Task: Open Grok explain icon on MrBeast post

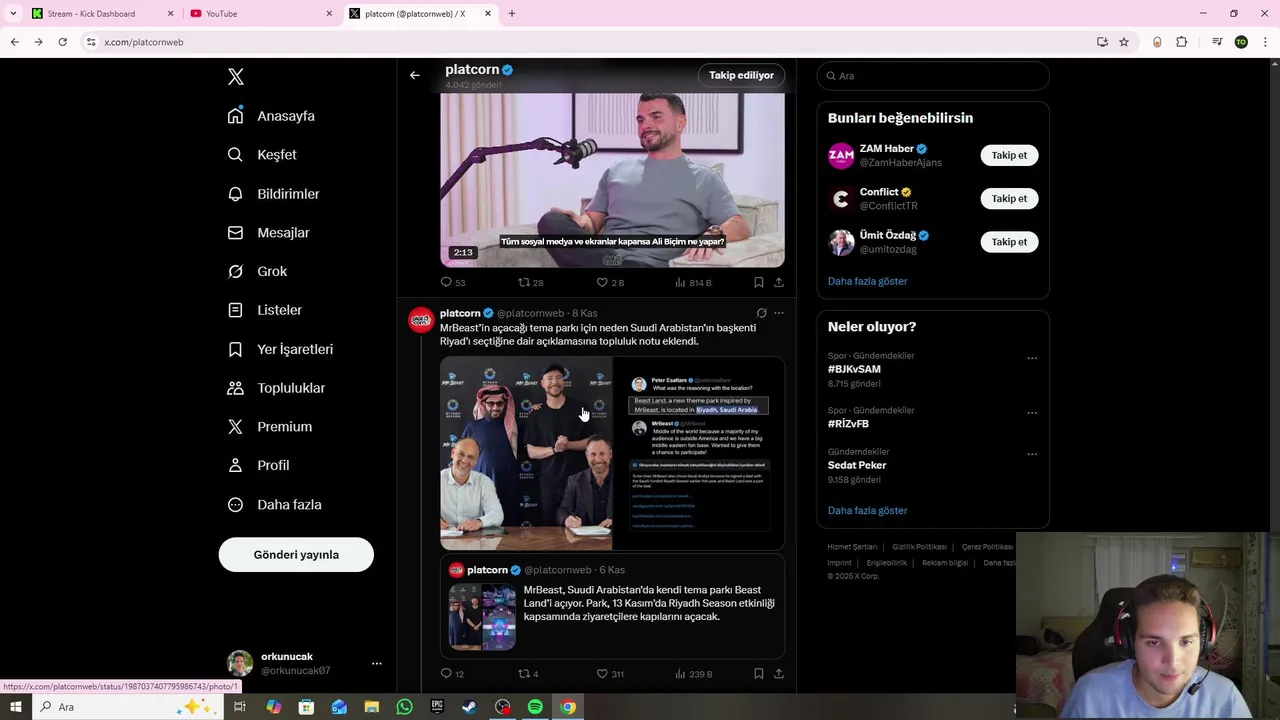Action: 761,313
